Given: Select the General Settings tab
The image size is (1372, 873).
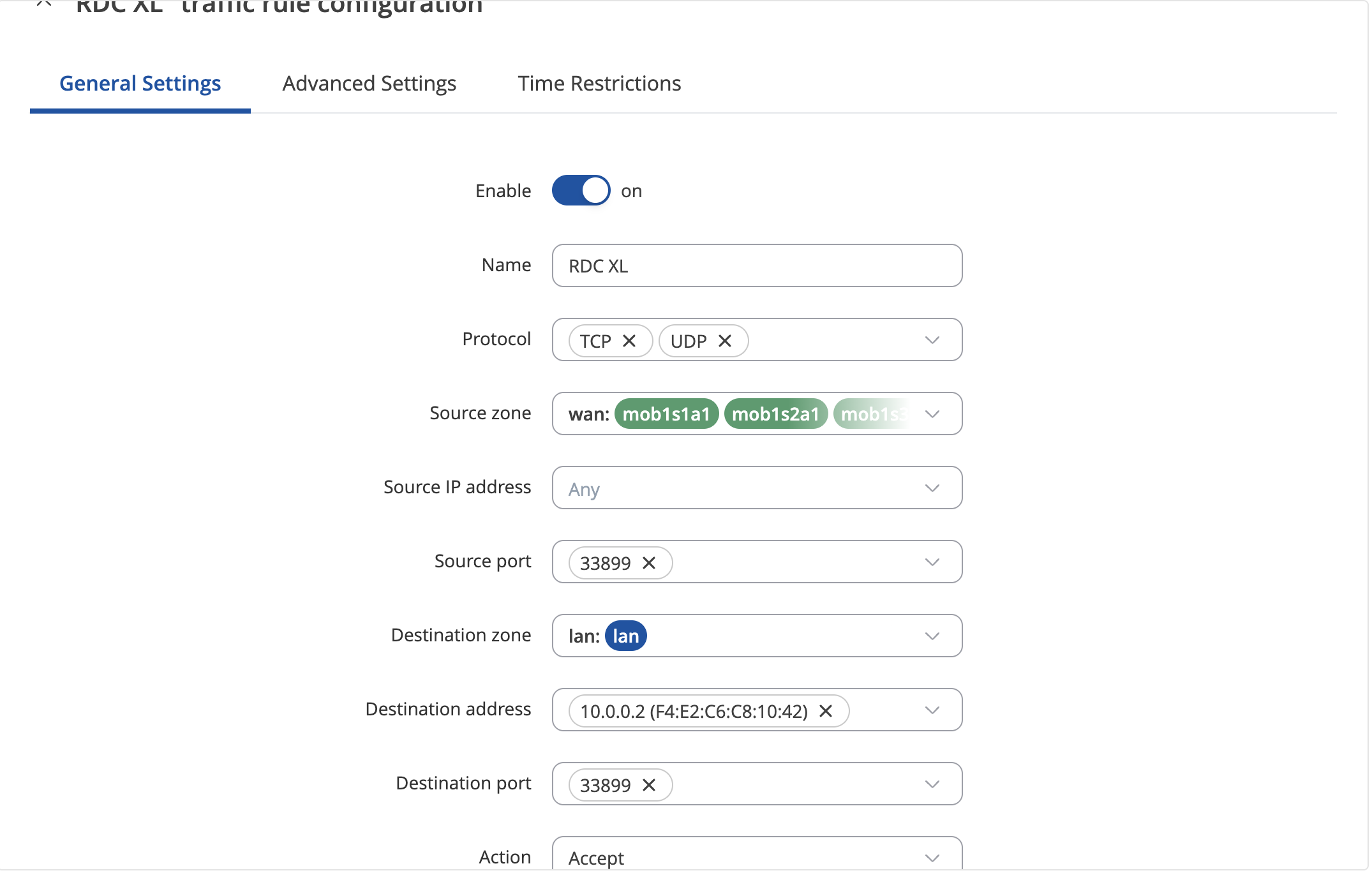Looking at the screenshot, I should coord(140,84).
